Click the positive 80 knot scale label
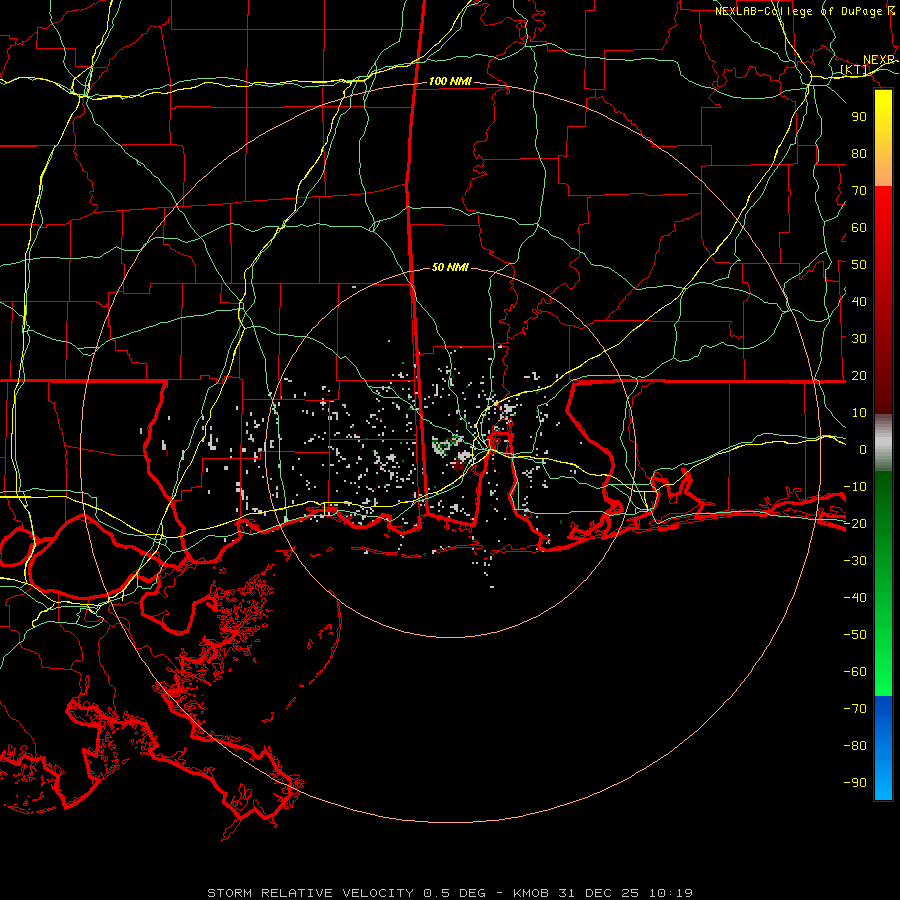Image resolution: width=900 pixels, height=900 pixels. click(859, 153)
